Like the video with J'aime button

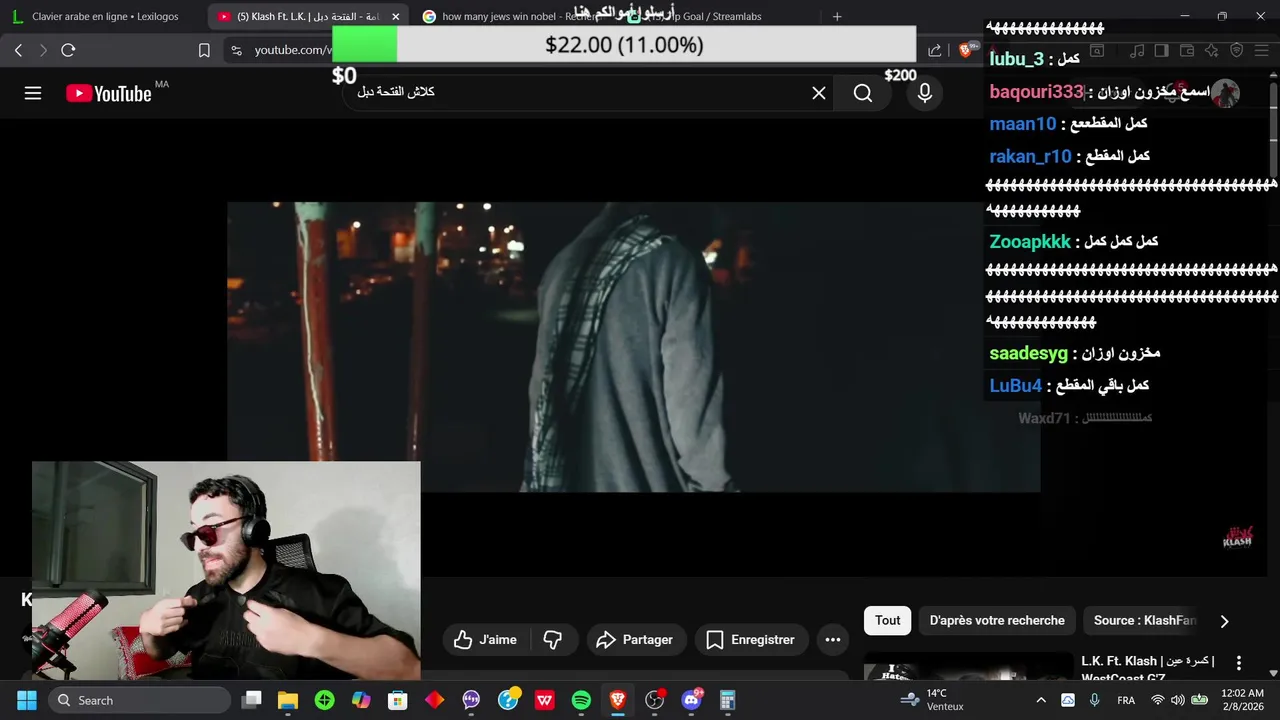tap(486, 640)
